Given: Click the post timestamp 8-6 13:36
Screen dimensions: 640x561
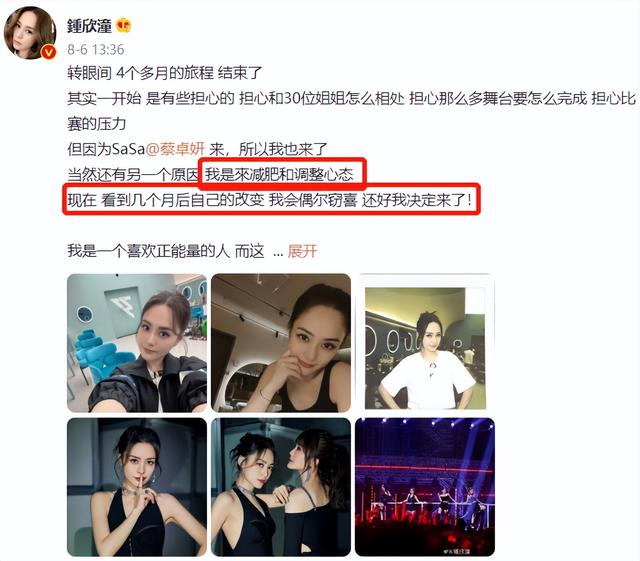Looking at the screenshot, I should point(96,50).
